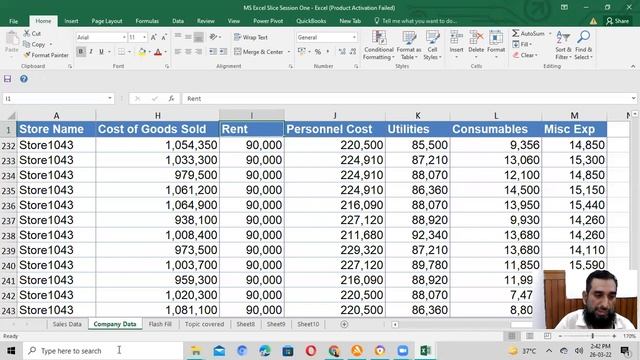640x360 pixels.
Task: Toggle Bottom Align vertical alignment
Action: 198,37
